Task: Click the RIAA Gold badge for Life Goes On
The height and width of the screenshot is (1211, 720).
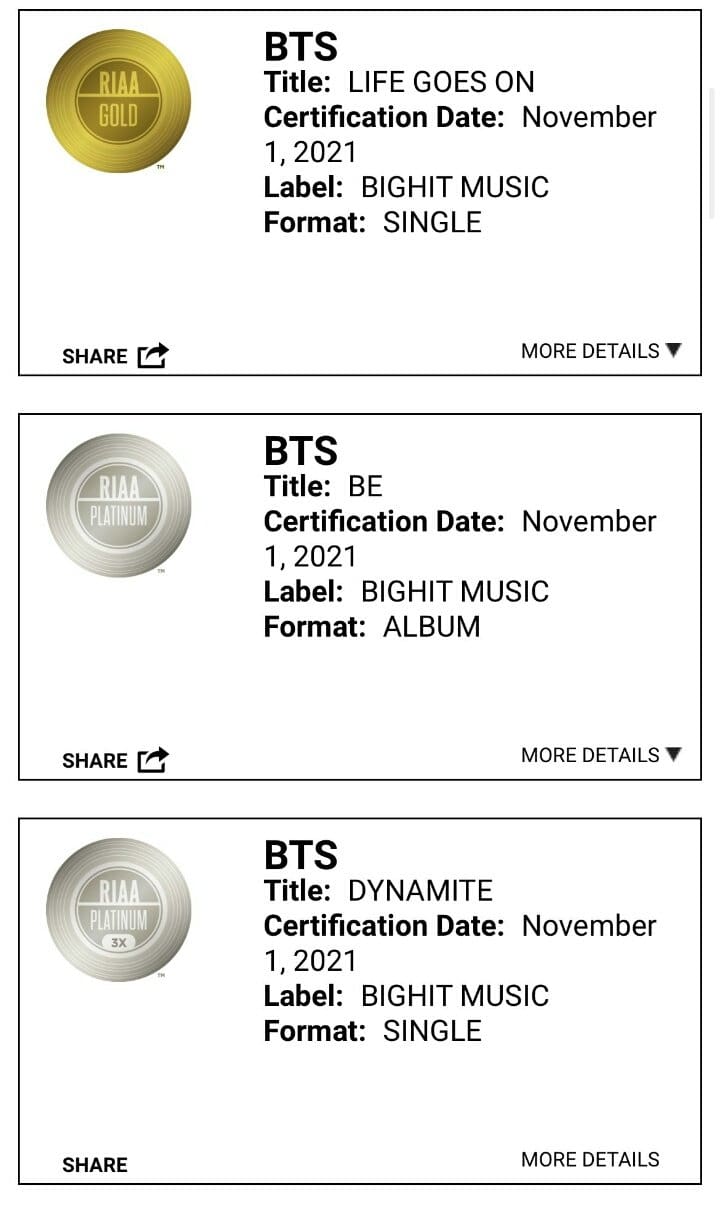Action: click(x=118, y=101)
